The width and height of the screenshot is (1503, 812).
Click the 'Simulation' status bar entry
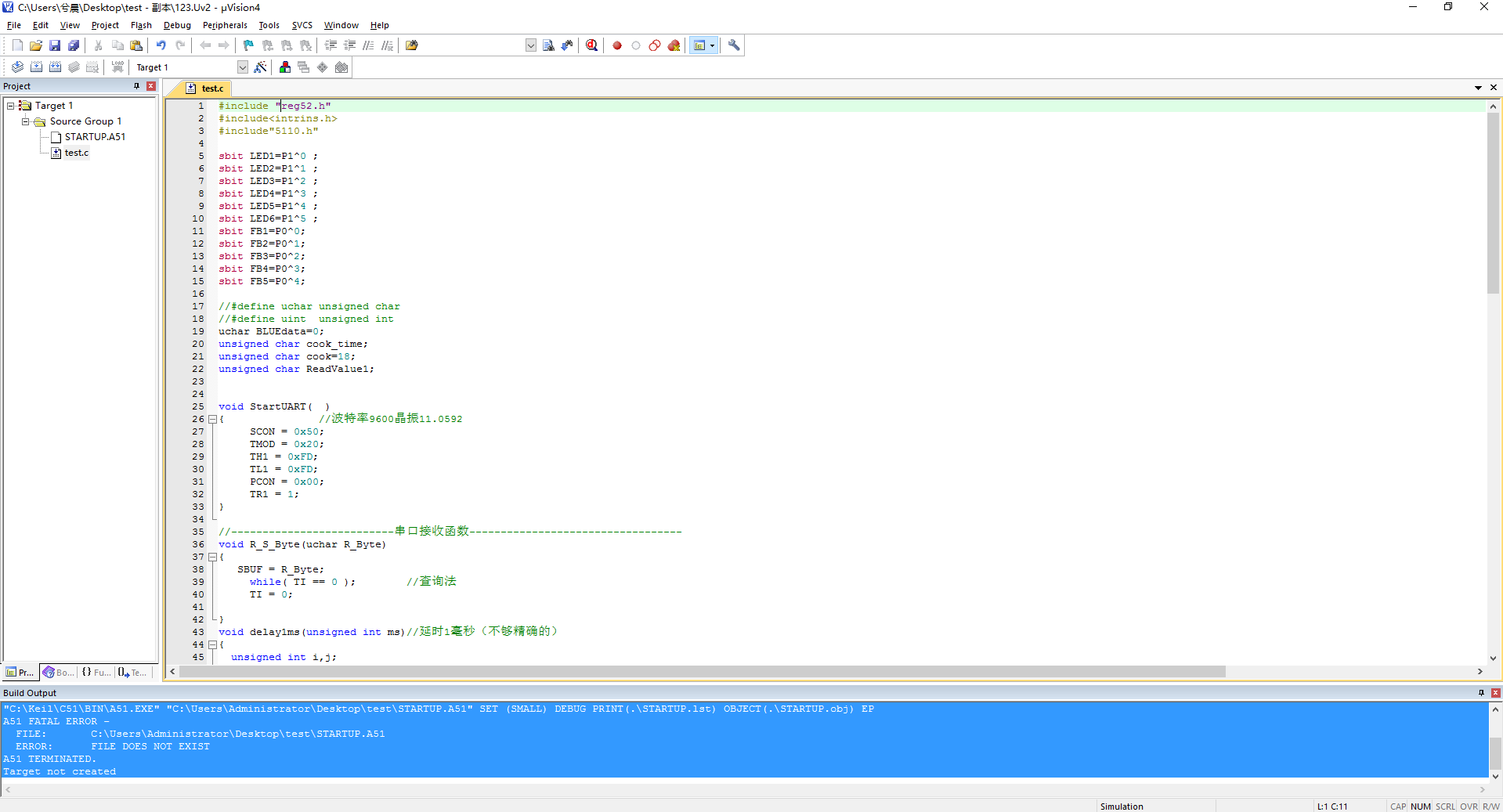coord(1122,807)
